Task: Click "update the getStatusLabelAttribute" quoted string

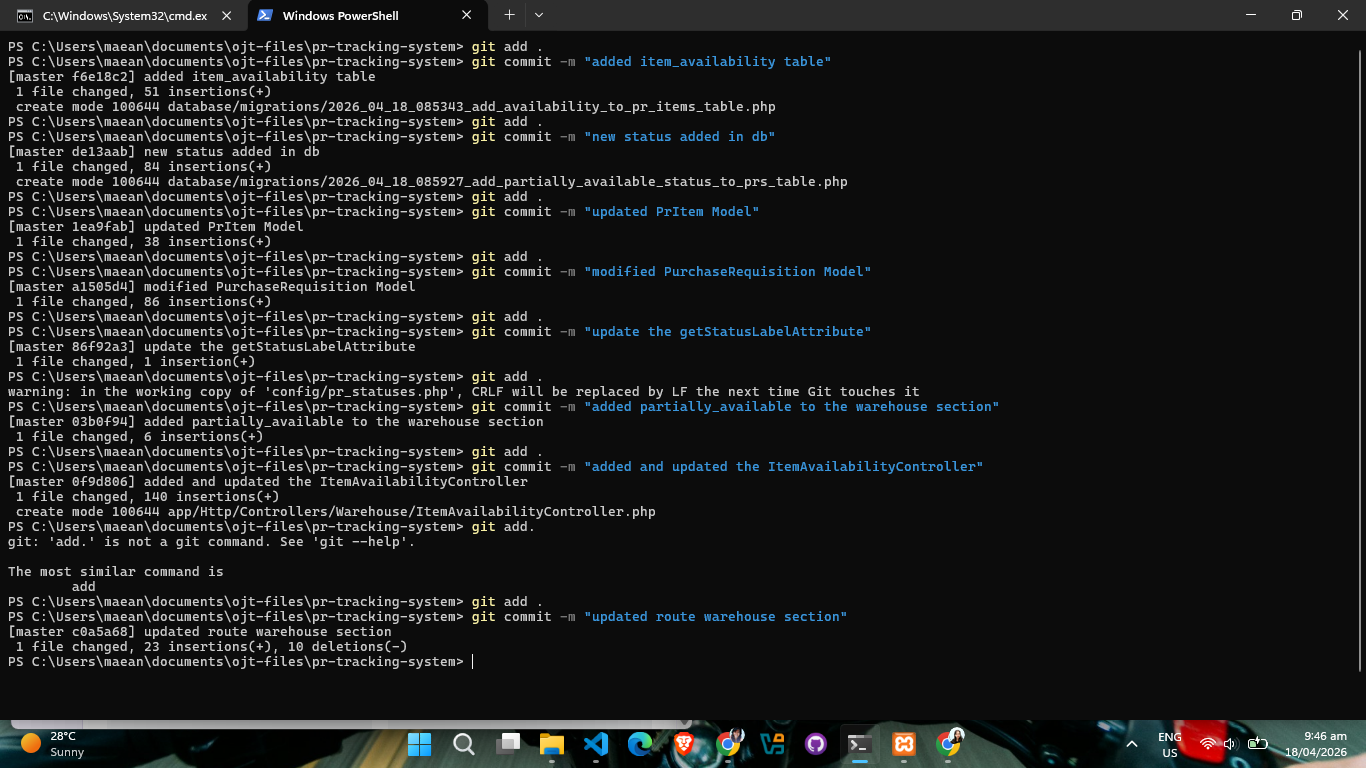Action: pos(728,332)
